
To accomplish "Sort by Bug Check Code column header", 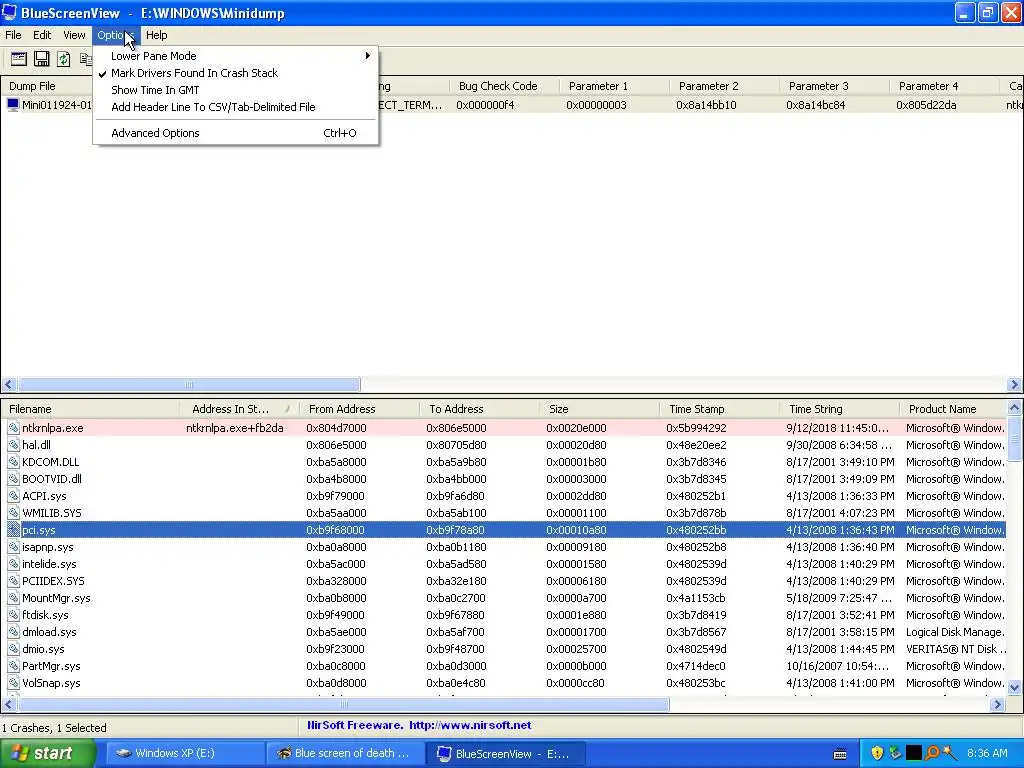I will point(504,86).
